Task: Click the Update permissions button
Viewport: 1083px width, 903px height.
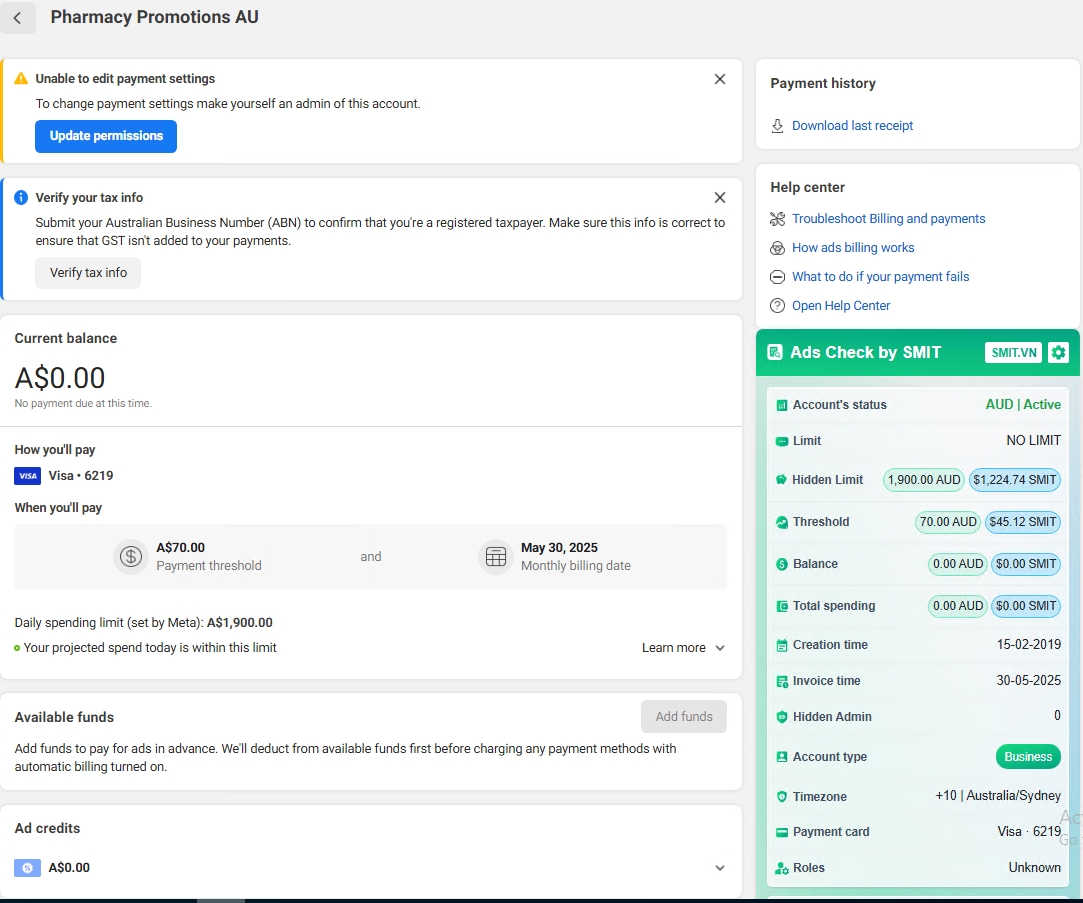Action: tap(106, 136)
